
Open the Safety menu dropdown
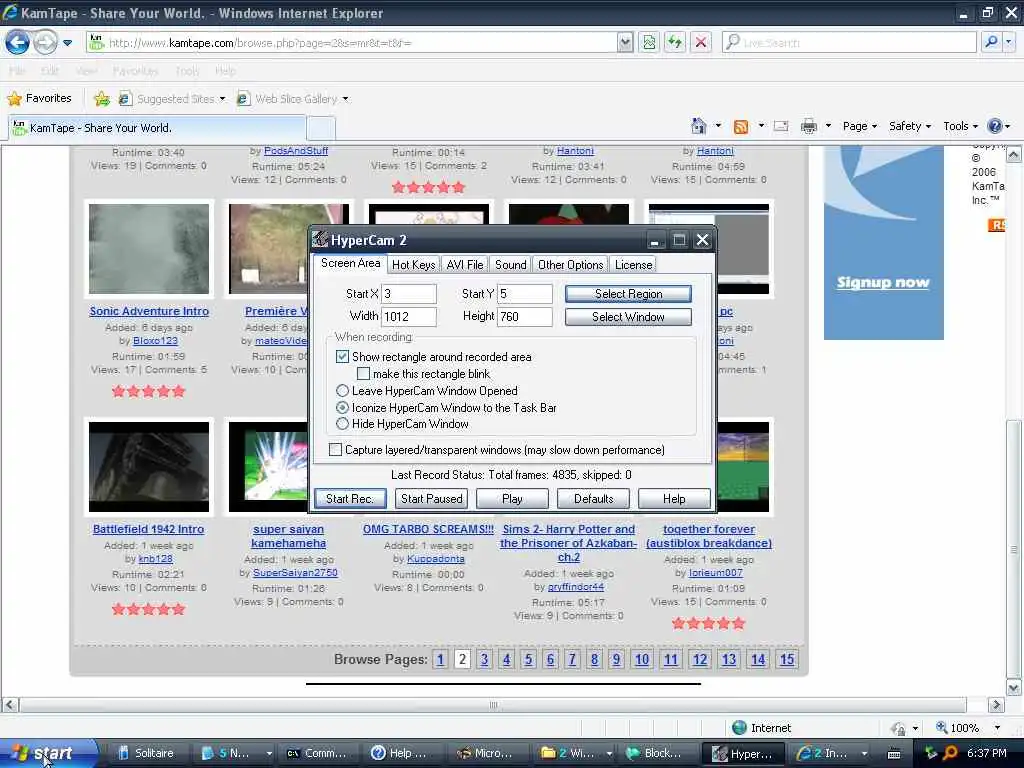pos(910,126)
